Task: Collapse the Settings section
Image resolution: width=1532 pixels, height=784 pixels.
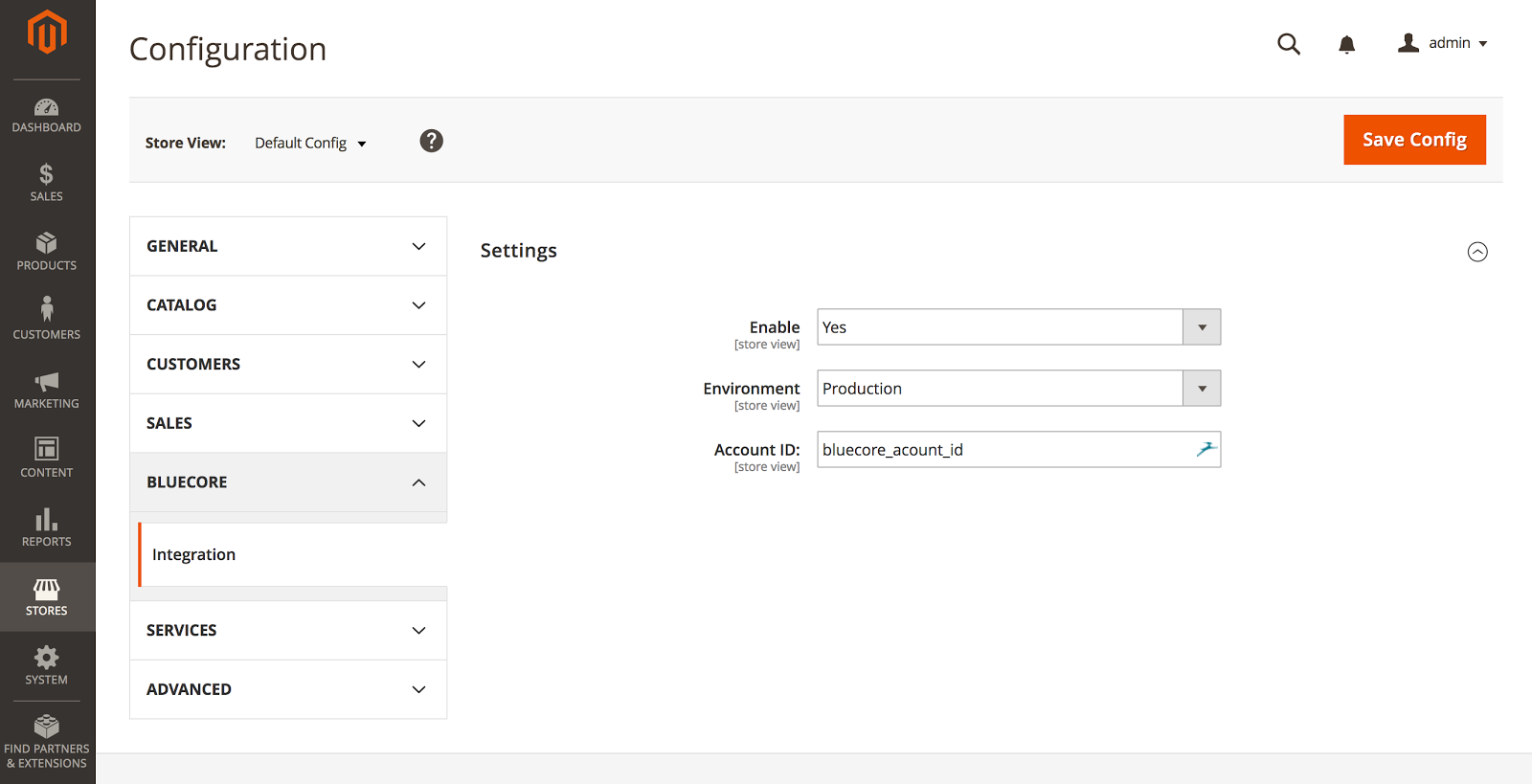Action: click(1477, 252)
